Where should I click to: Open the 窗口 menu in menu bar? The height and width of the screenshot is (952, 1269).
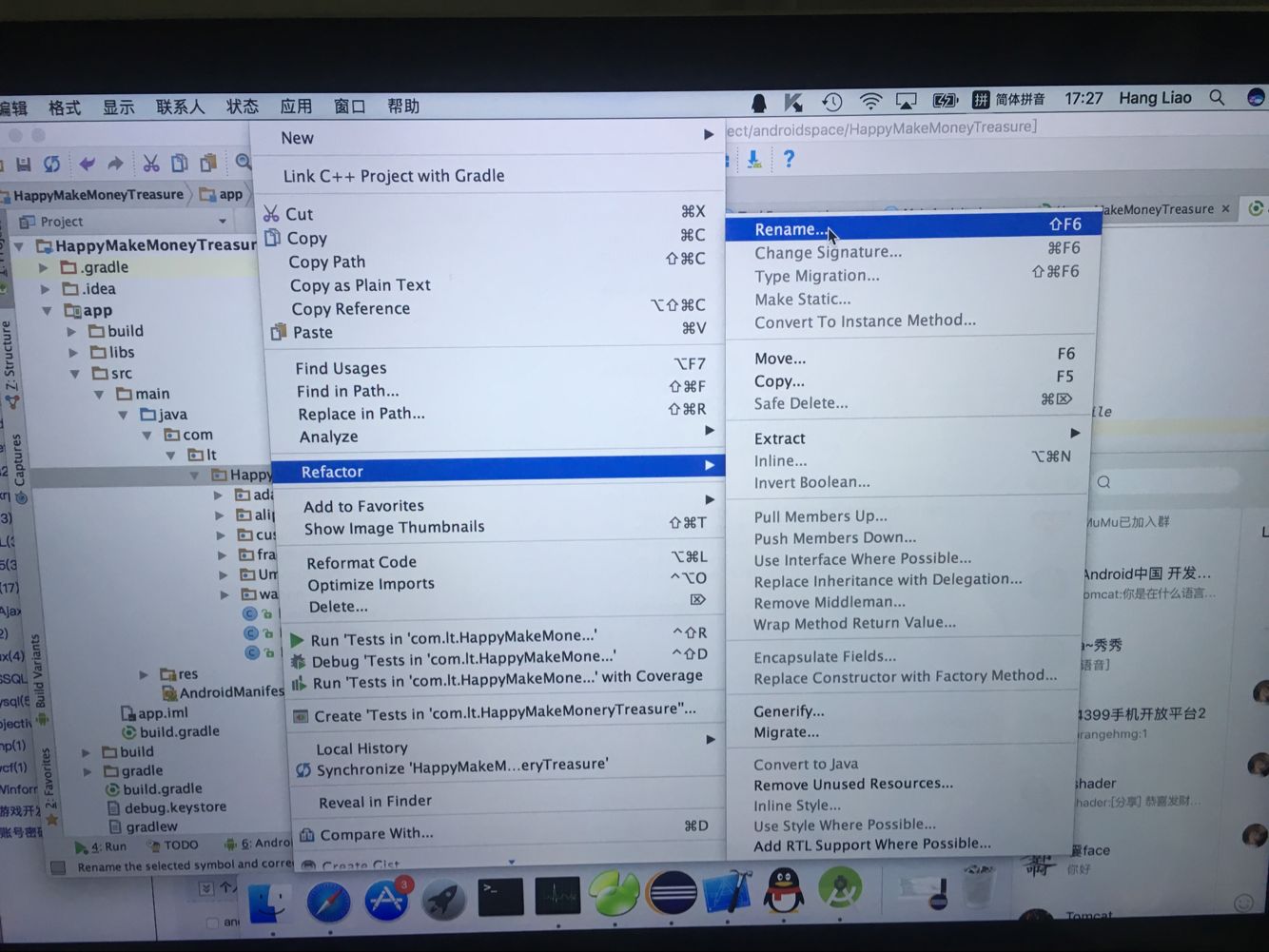coord(350,106)
